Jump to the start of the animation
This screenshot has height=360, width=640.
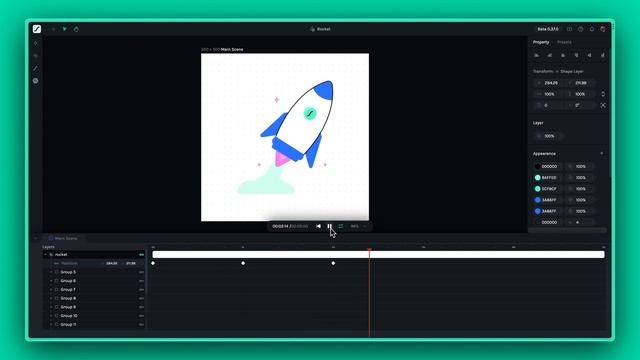318,226
